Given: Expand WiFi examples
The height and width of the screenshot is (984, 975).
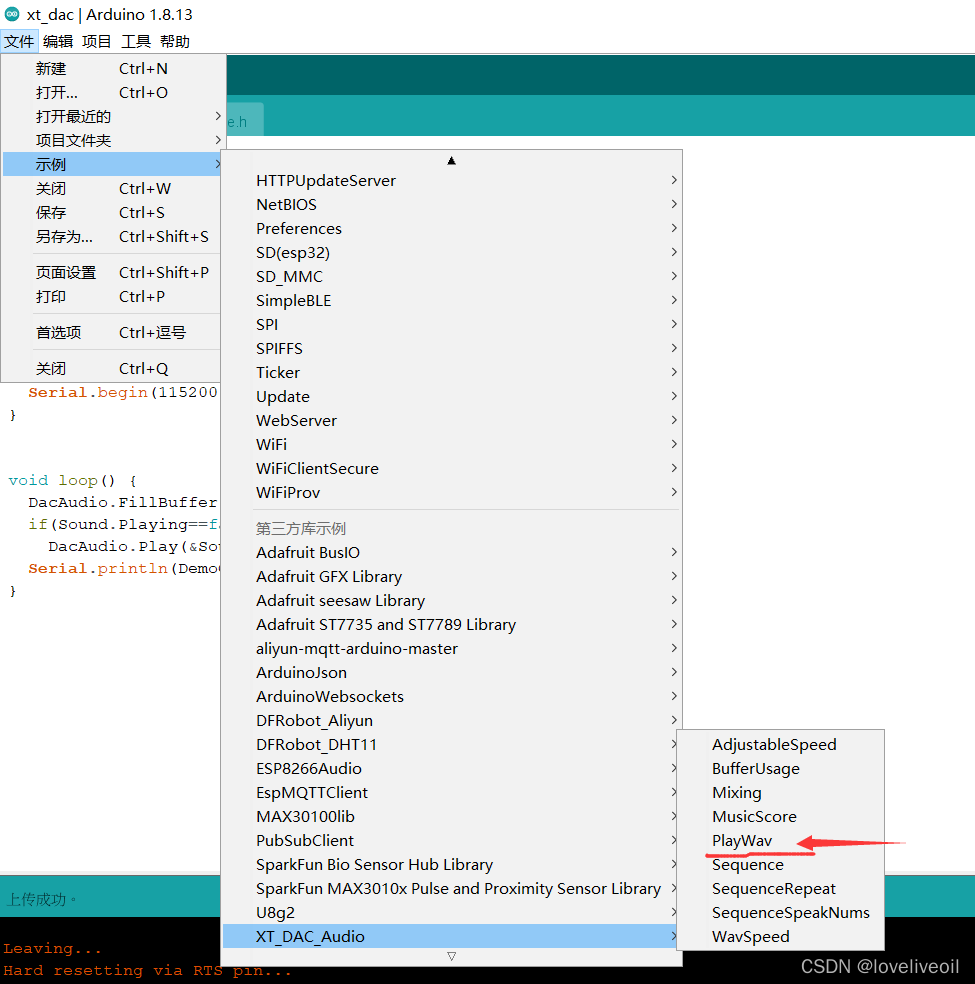Looking at the screenshot, I should pos(452,444).
